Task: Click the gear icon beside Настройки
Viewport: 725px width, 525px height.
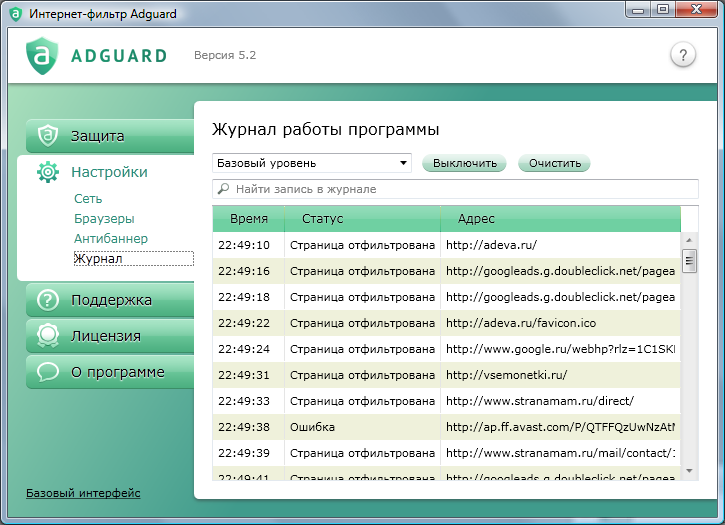Action: (48, 172)
